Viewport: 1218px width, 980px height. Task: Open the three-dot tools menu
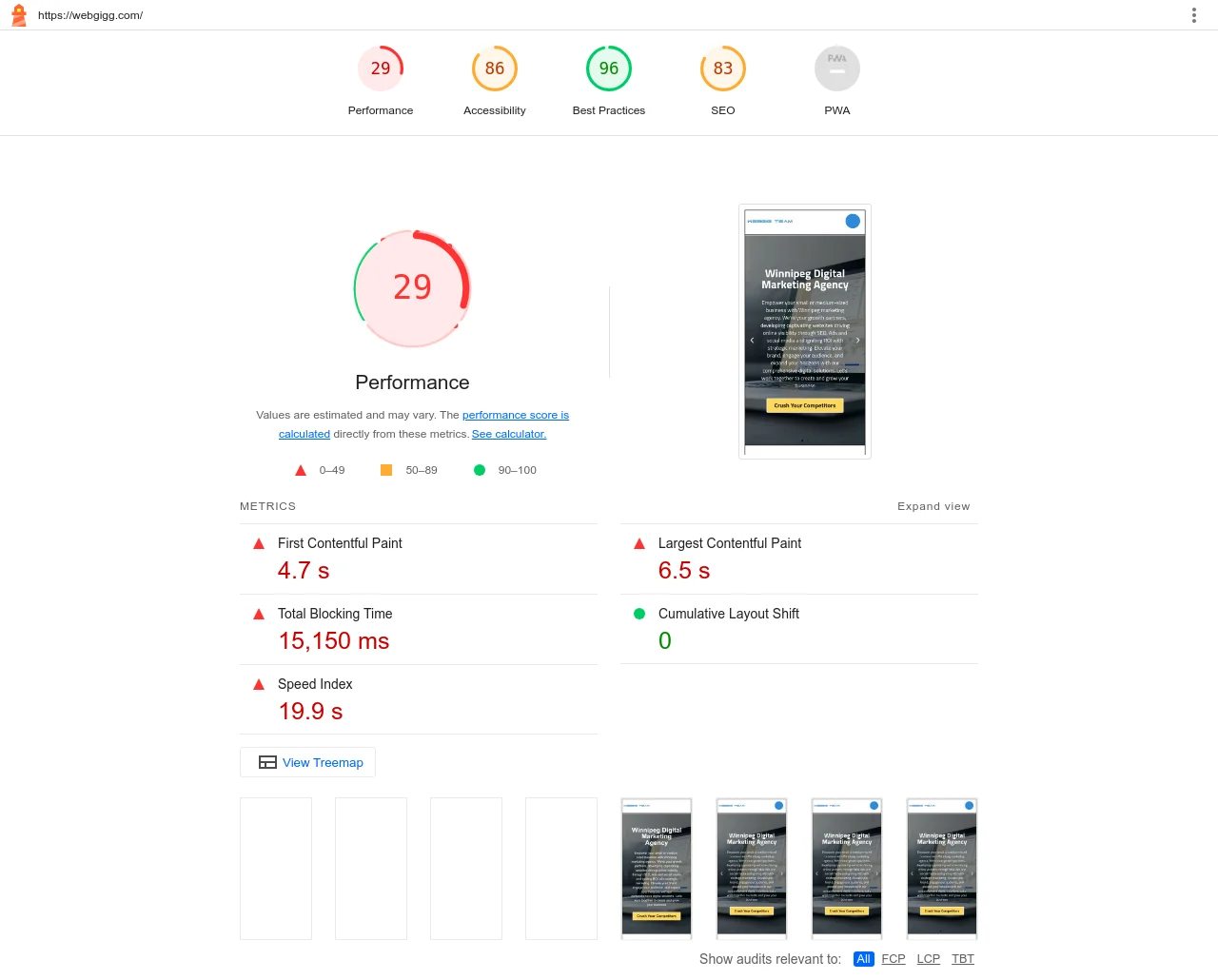(1193, 15)
